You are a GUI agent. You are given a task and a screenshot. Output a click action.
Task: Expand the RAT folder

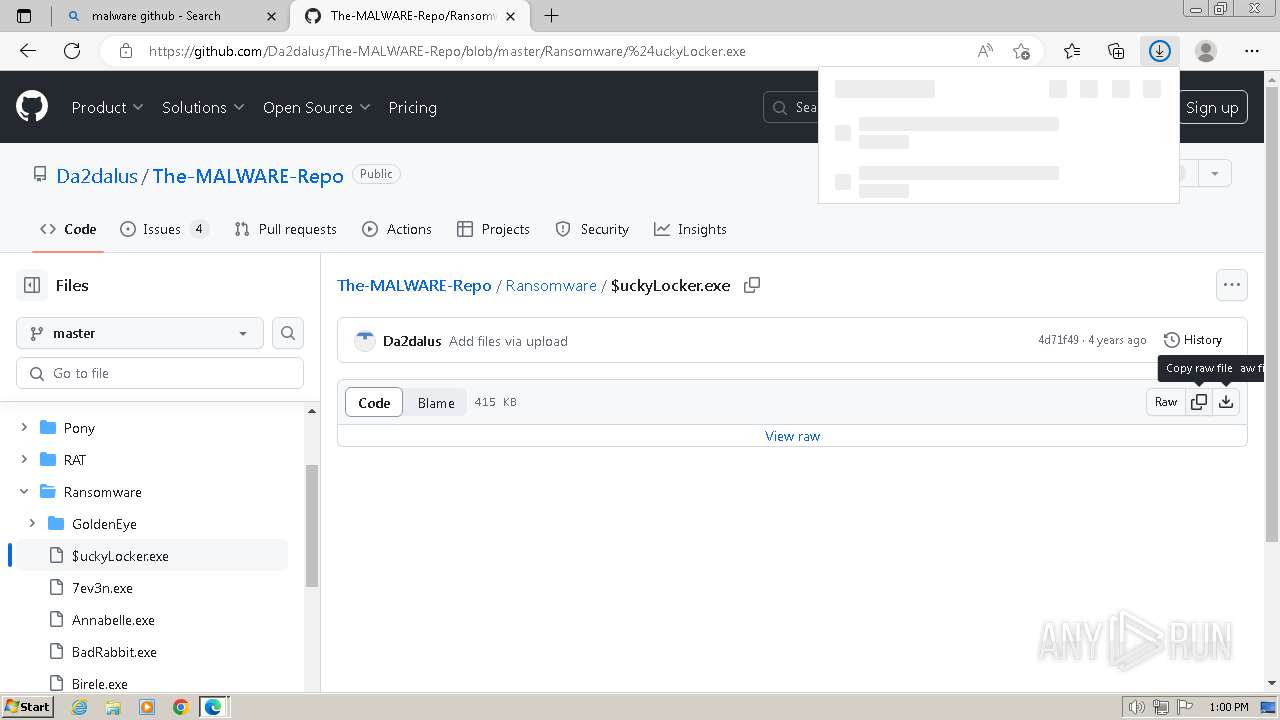pyautogui.click(x=24, y=459)
